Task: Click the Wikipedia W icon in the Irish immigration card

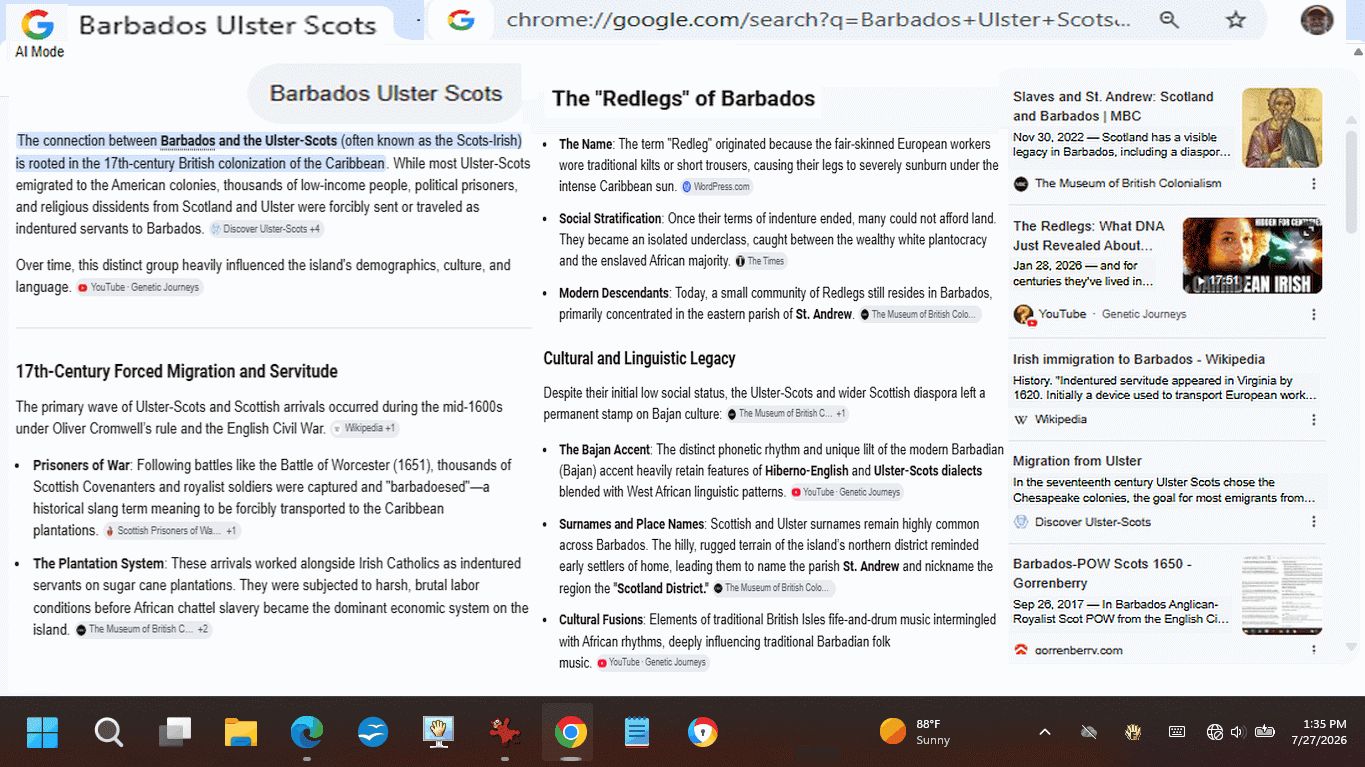Action: 1021,420
